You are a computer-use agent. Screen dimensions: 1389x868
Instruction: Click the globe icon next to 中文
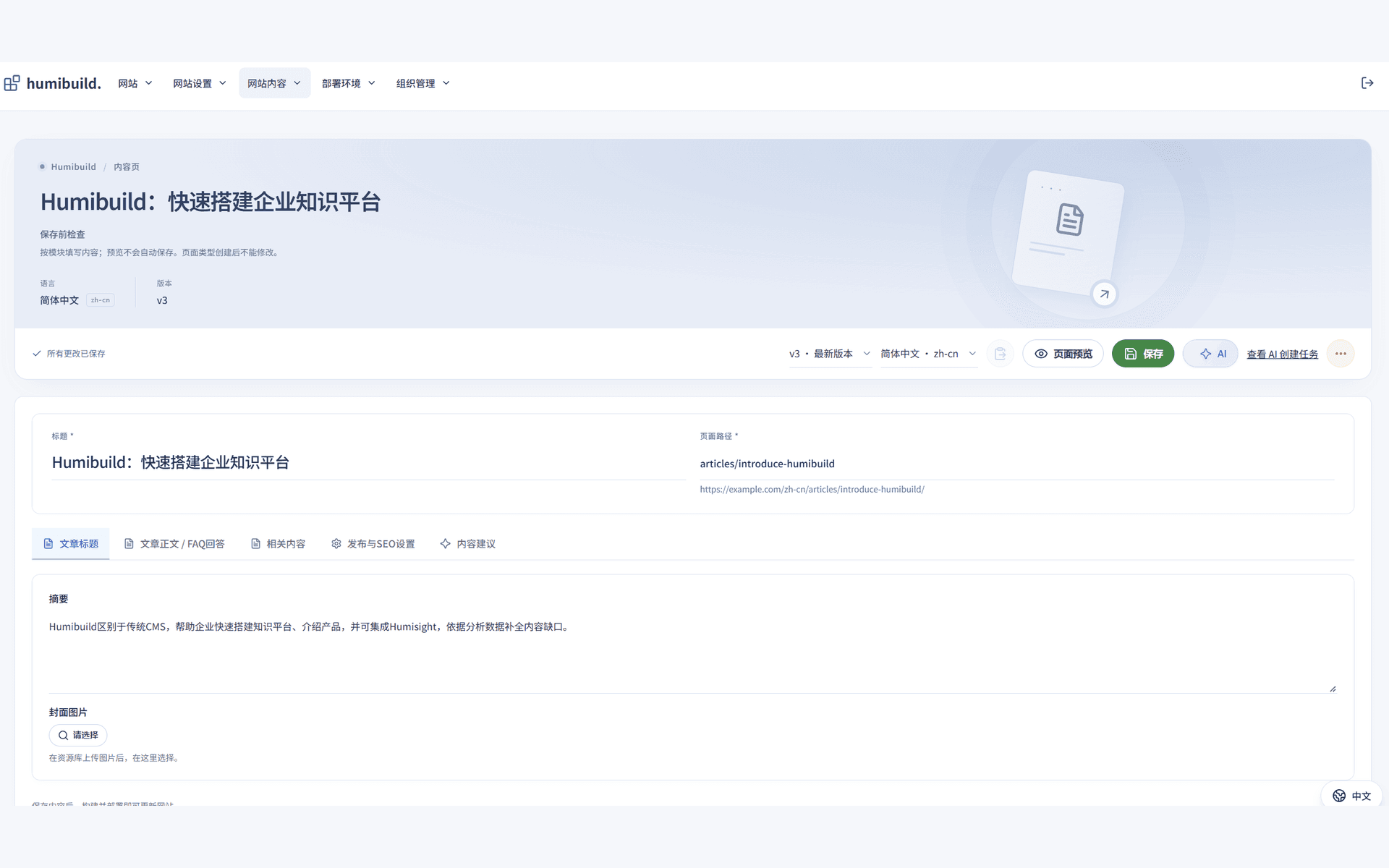[1339, 796]
